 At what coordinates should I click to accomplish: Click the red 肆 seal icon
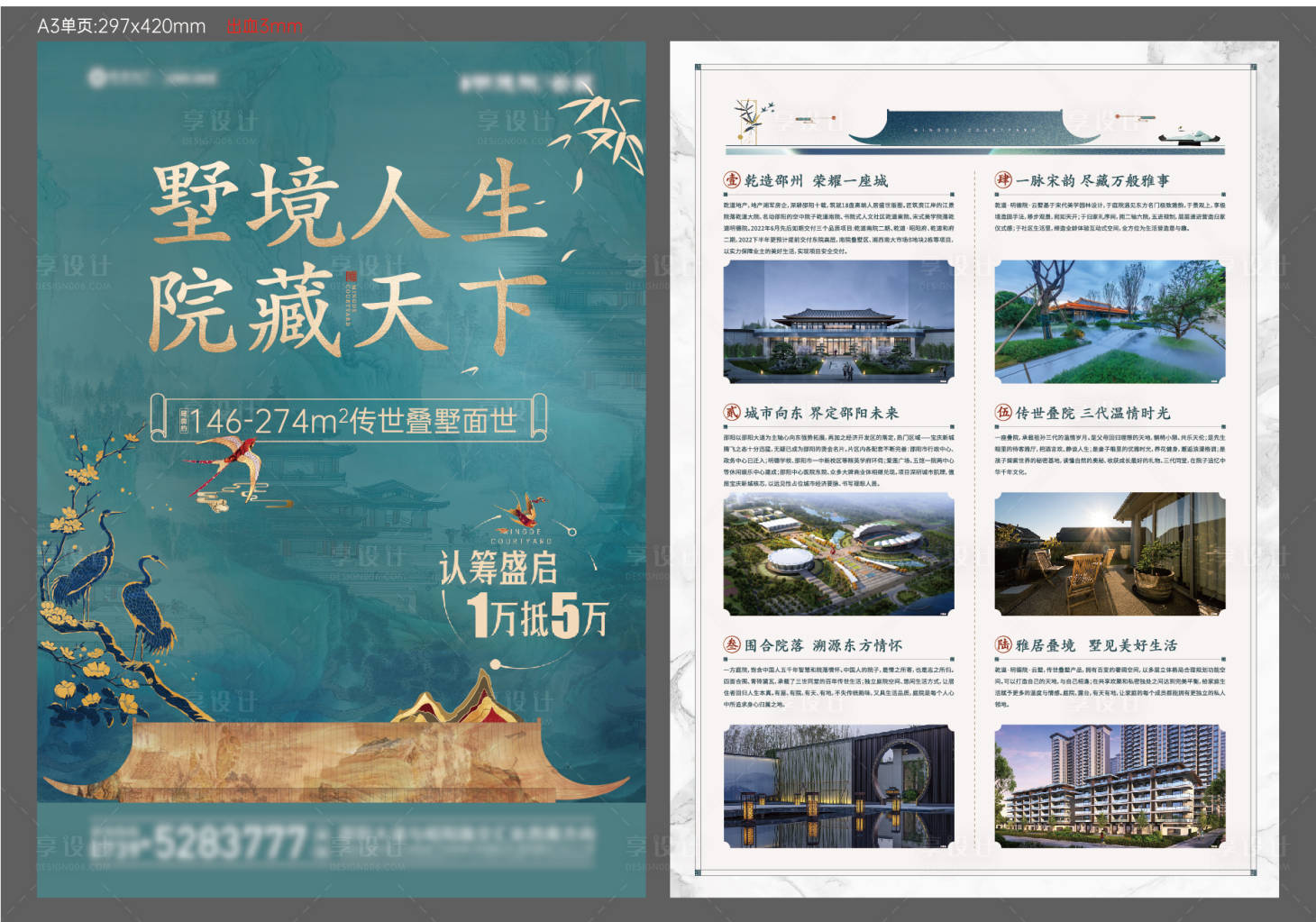point(1003,179)
